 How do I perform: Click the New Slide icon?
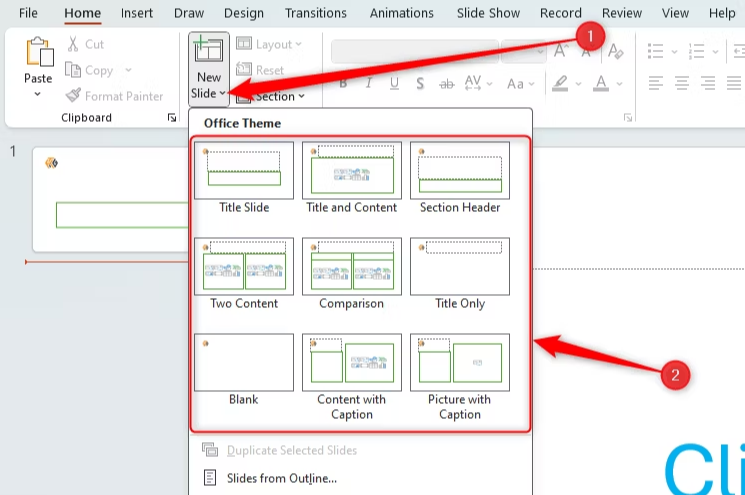(209, 50)
